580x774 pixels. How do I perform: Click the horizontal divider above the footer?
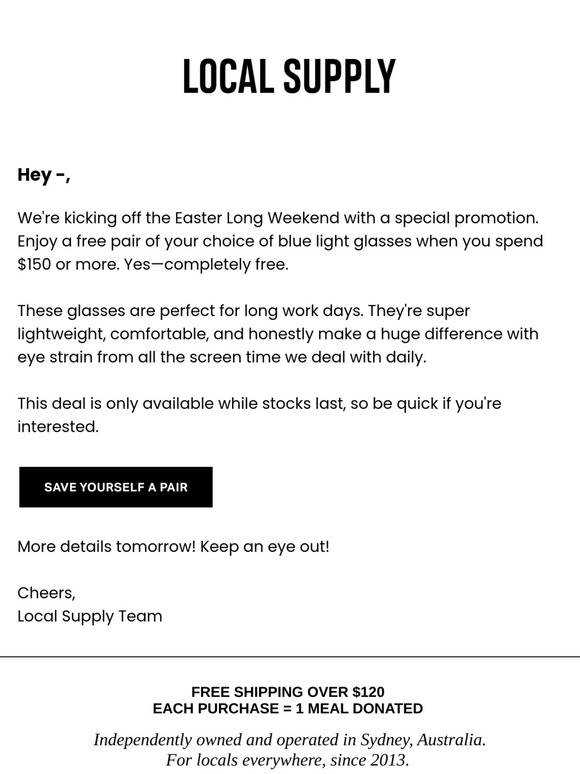(290, 657)
